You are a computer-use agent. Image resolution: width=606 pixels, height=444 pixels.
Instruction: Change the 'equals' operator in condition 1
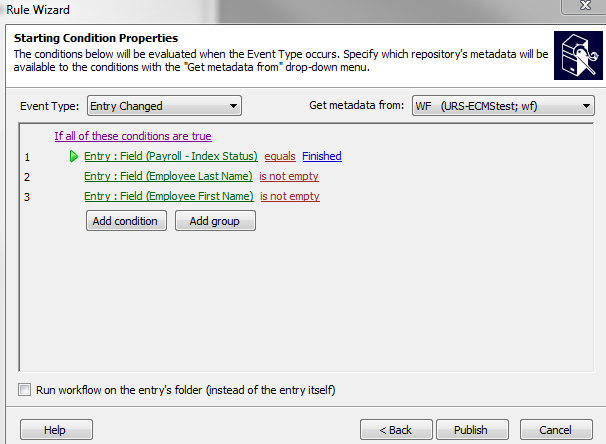pos(280,156)
